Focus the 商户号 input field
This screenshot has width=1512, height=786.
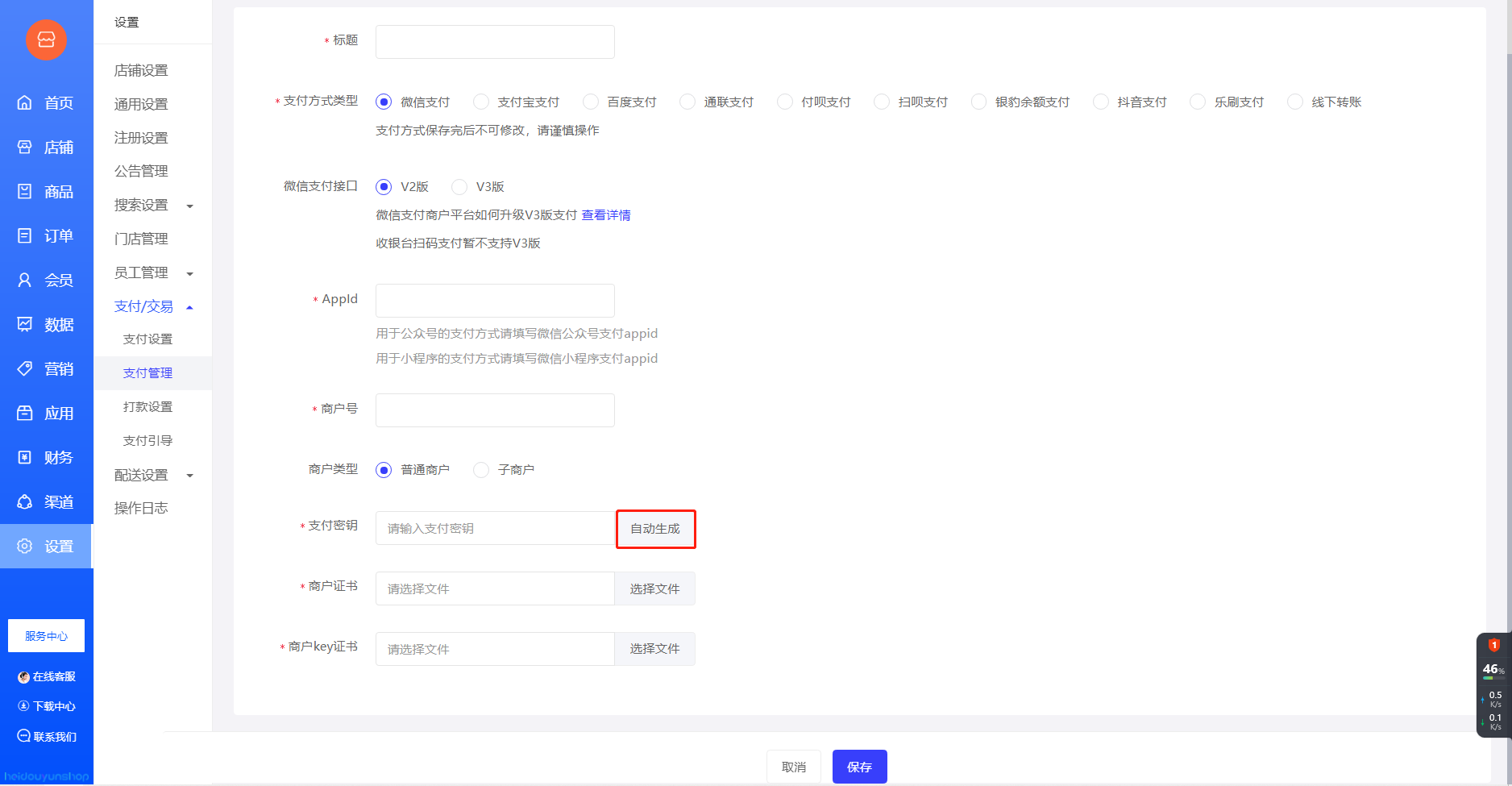tap(495, 410)
